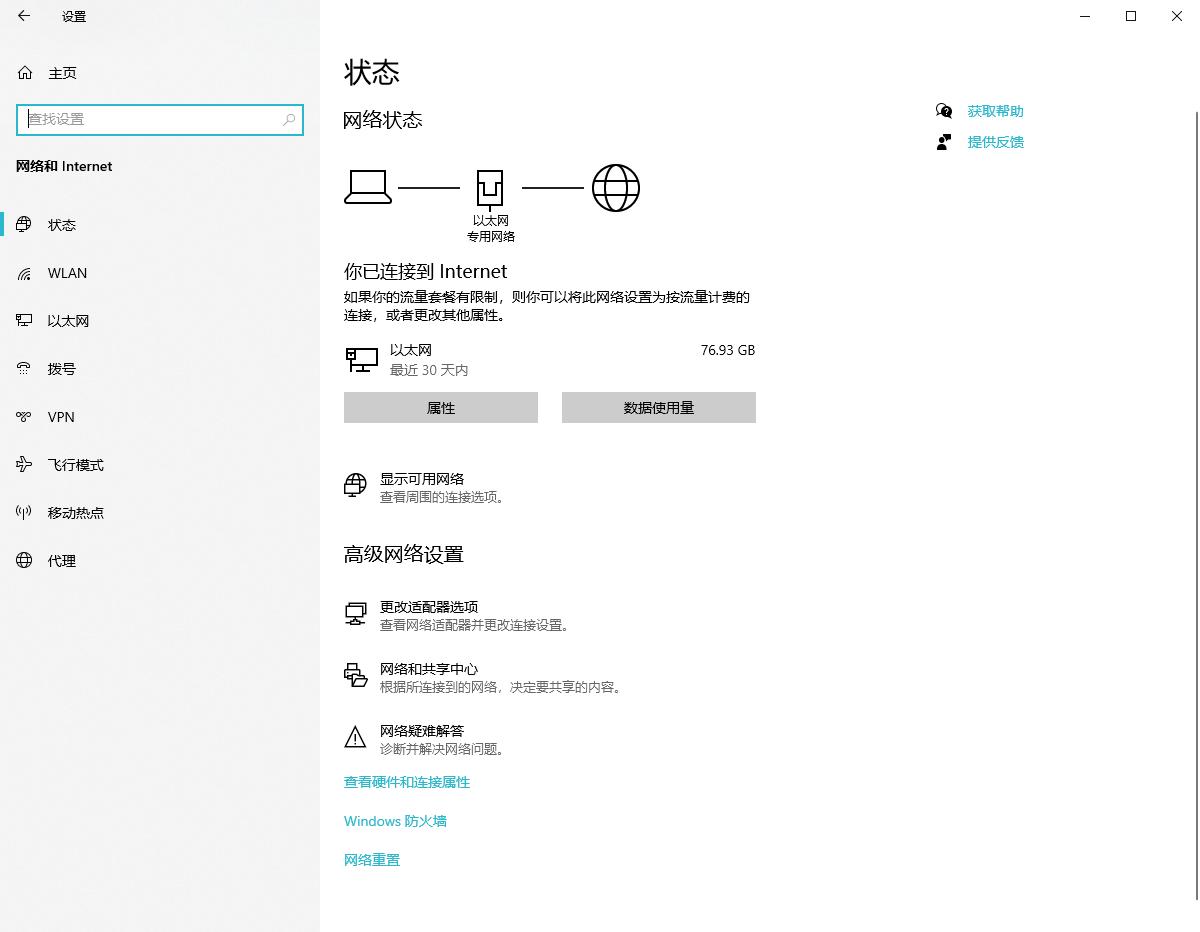Open 数据使用量 details
The height and width of the screenshot is (932, 1200).
[658, 407]
